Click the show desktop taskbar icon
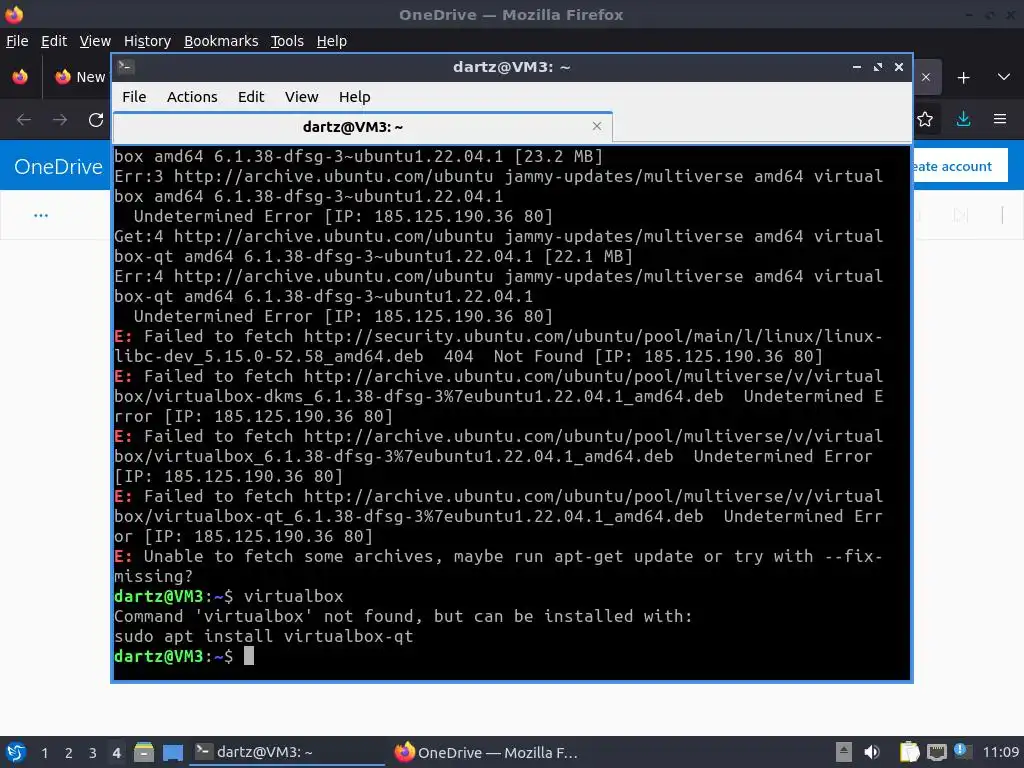 pyautogui.click(x=172, y=752)
